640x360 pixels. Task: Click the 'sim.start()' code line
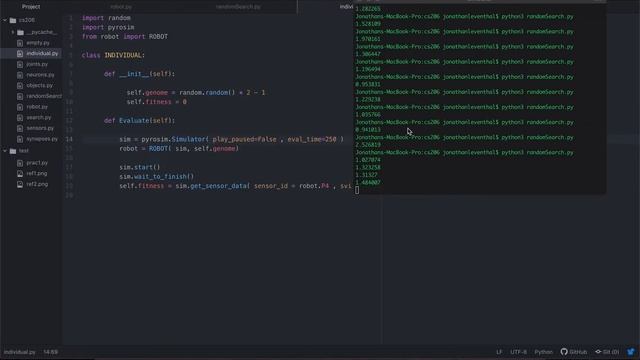(140, 167)
